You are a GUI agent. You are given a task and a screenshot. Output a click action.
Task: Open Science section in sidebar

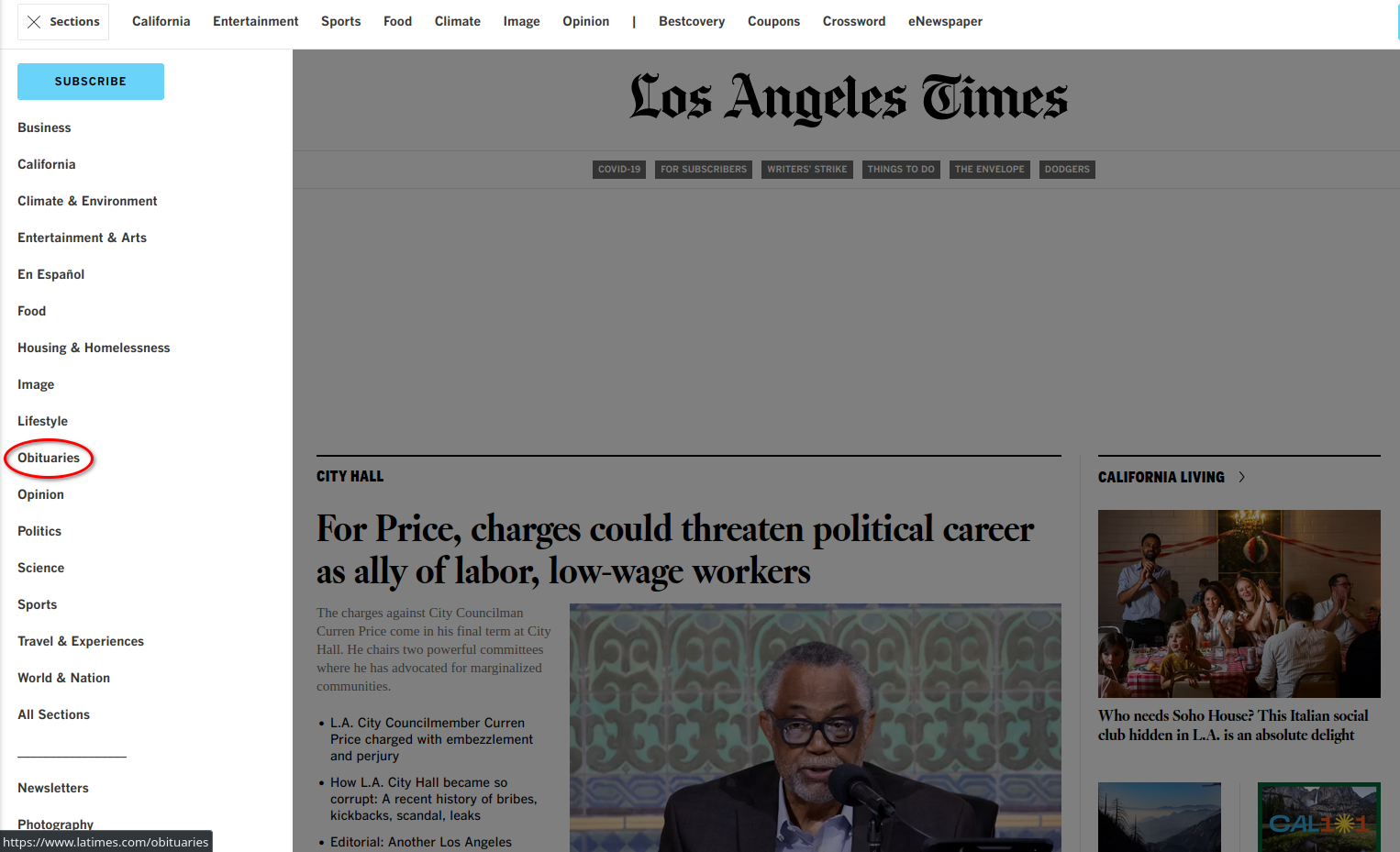tap(41, 568)
